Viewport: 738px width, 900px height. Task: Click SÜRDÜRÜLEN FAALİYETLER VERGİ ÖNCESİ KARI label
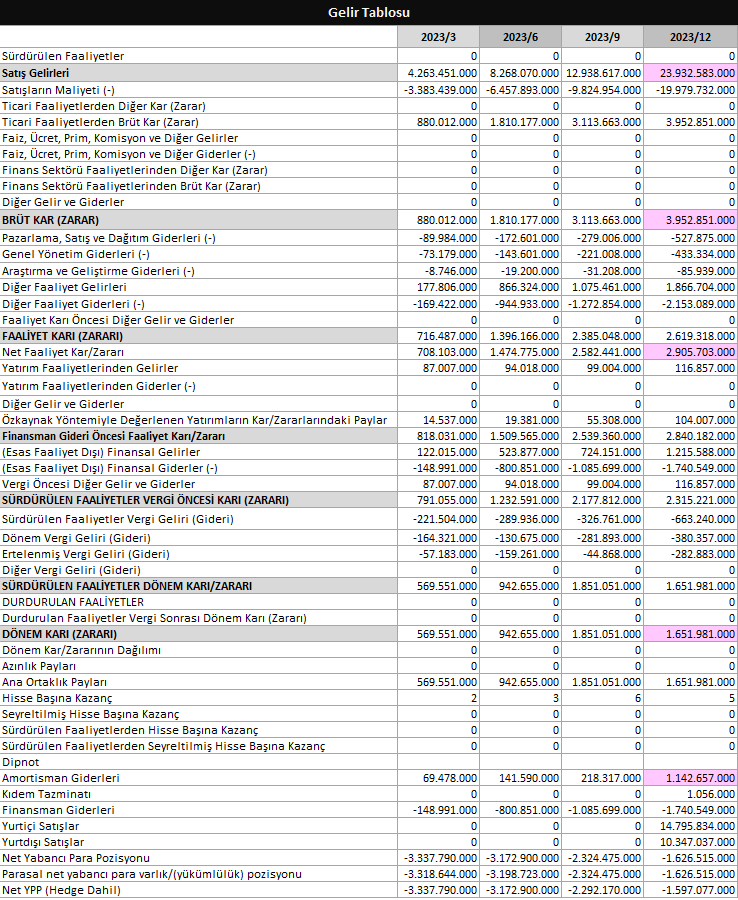146,500
